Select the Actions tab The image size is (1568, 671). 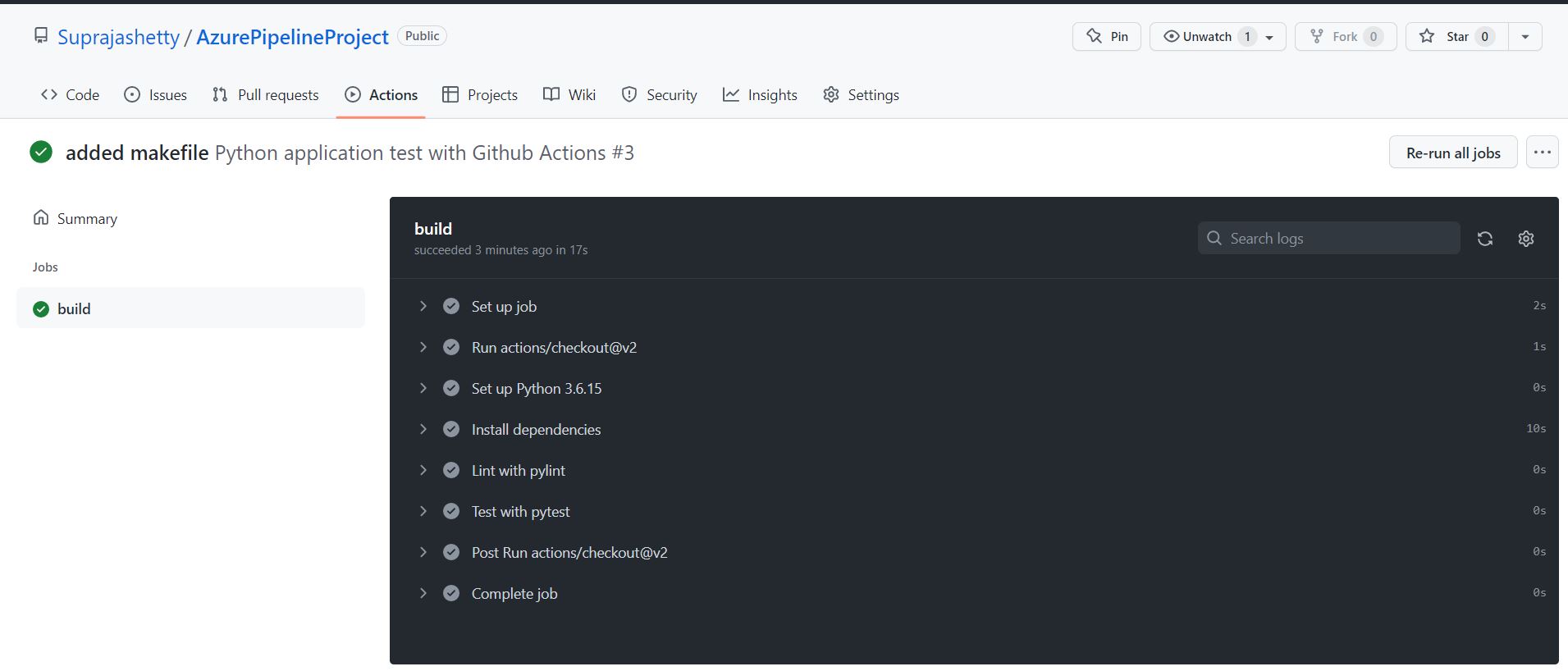(x=381, y=94)
